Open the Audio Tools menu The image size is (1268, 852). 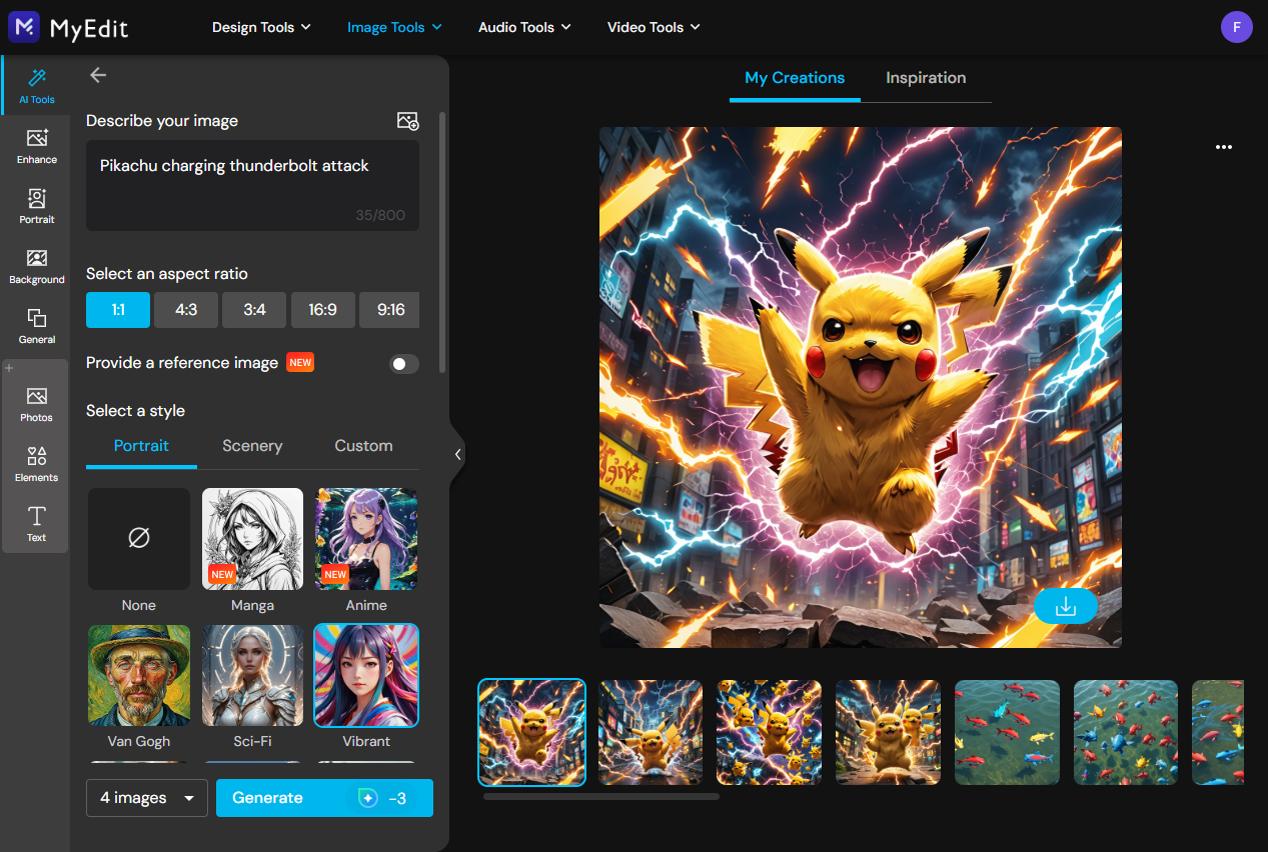pos(524,27)
